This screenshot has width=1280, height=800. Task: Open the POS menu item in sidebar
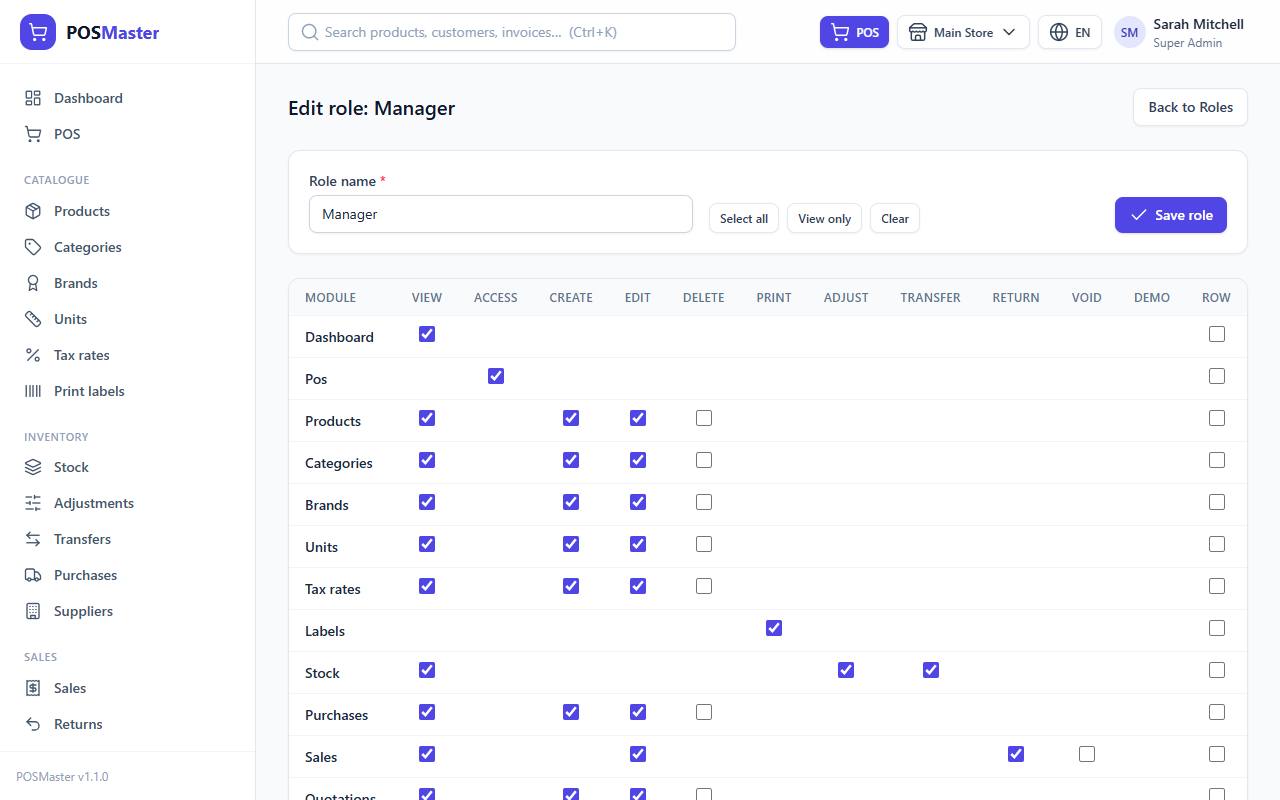click(x=127, y=134)
